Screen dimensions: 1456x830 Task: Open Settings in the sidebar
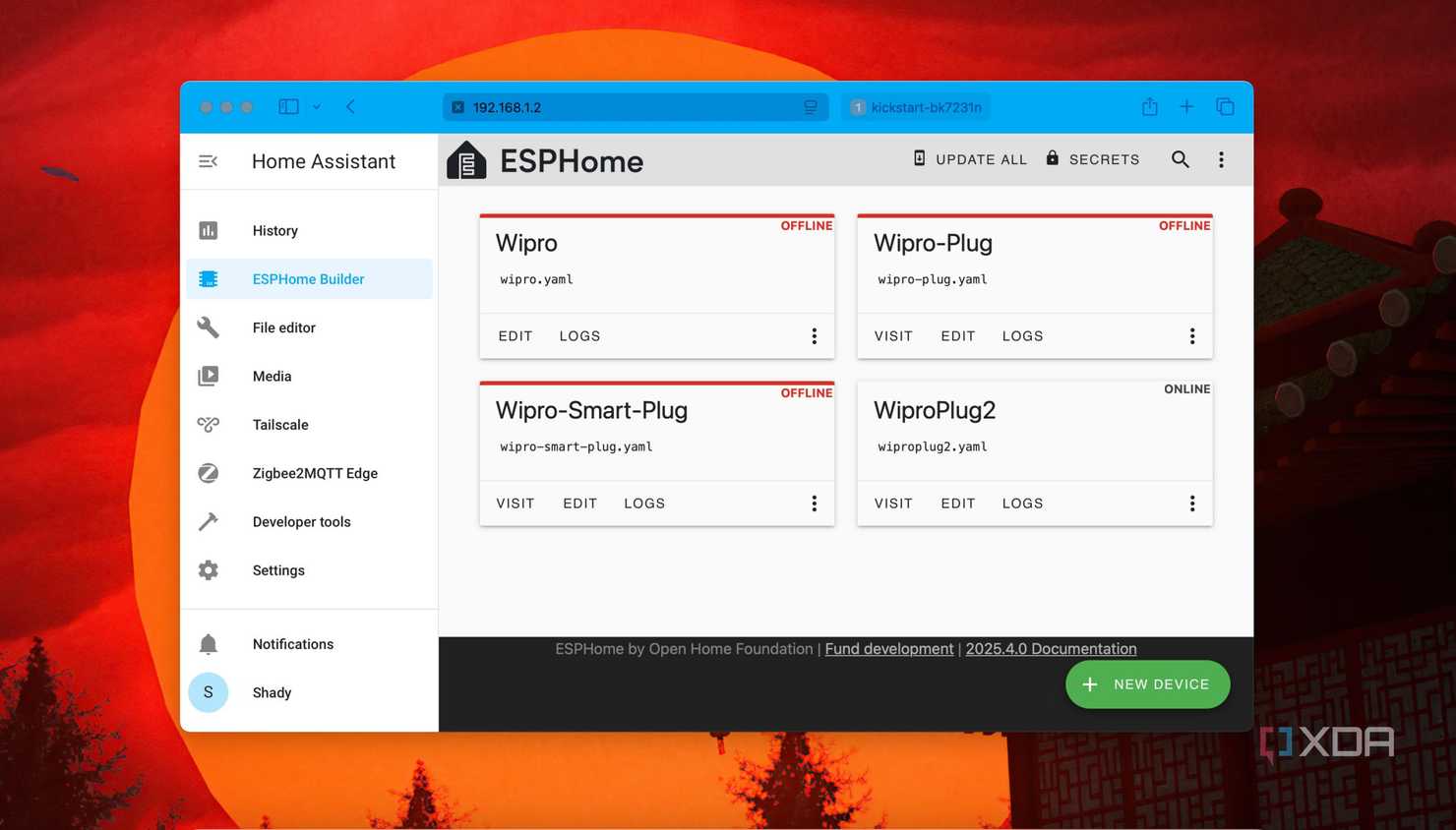(309, 570)
